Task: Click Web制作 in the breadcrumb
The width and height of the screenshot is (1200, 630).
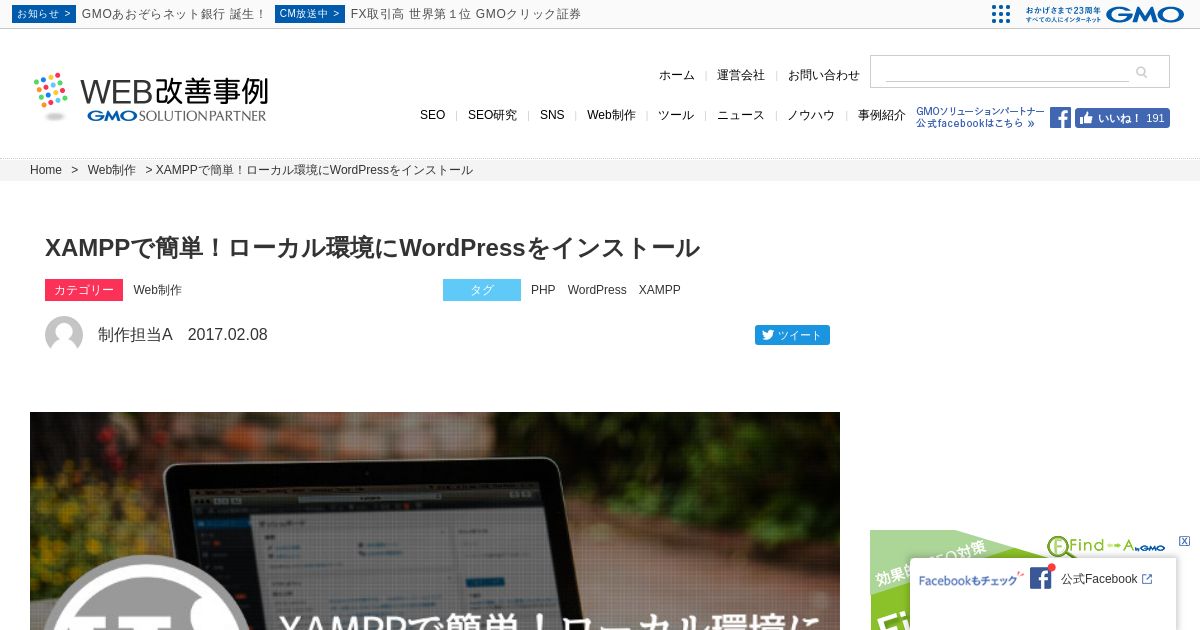Action: click(112, 170)
